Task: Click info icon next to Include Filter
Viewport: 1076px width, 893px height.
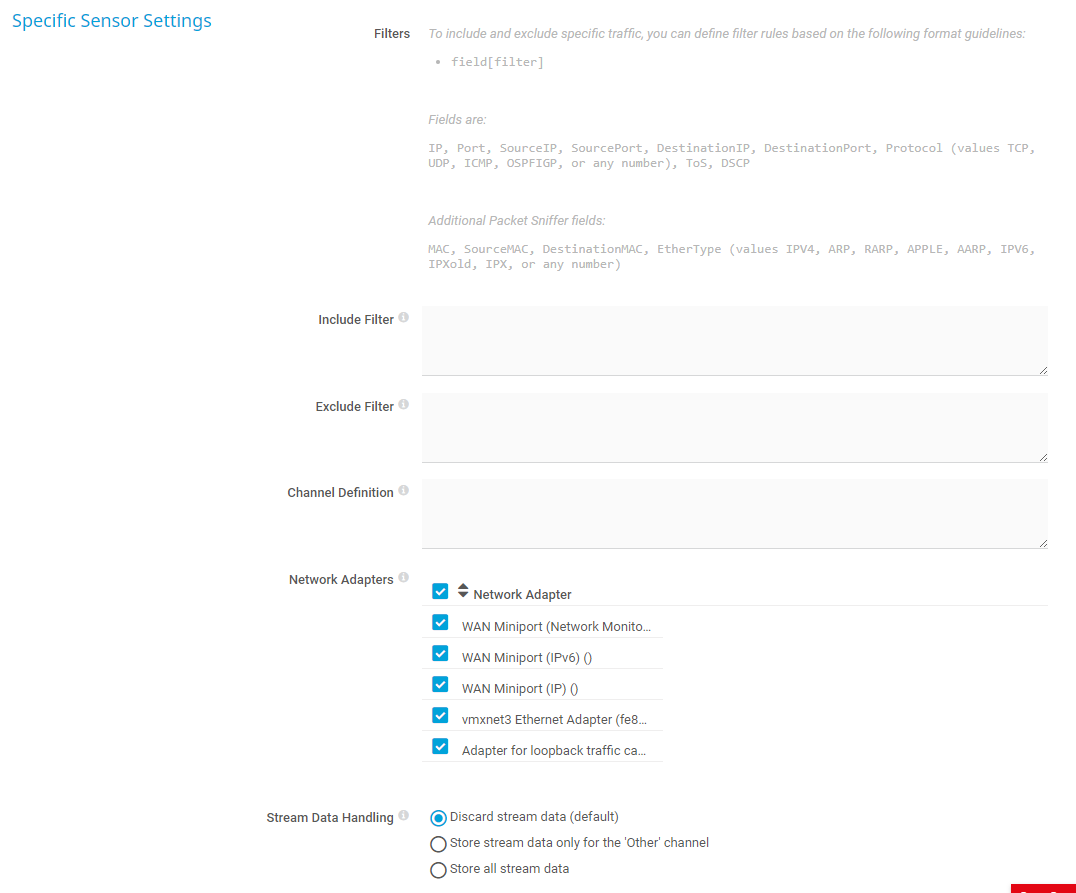Action: click(x=404, y=318)
